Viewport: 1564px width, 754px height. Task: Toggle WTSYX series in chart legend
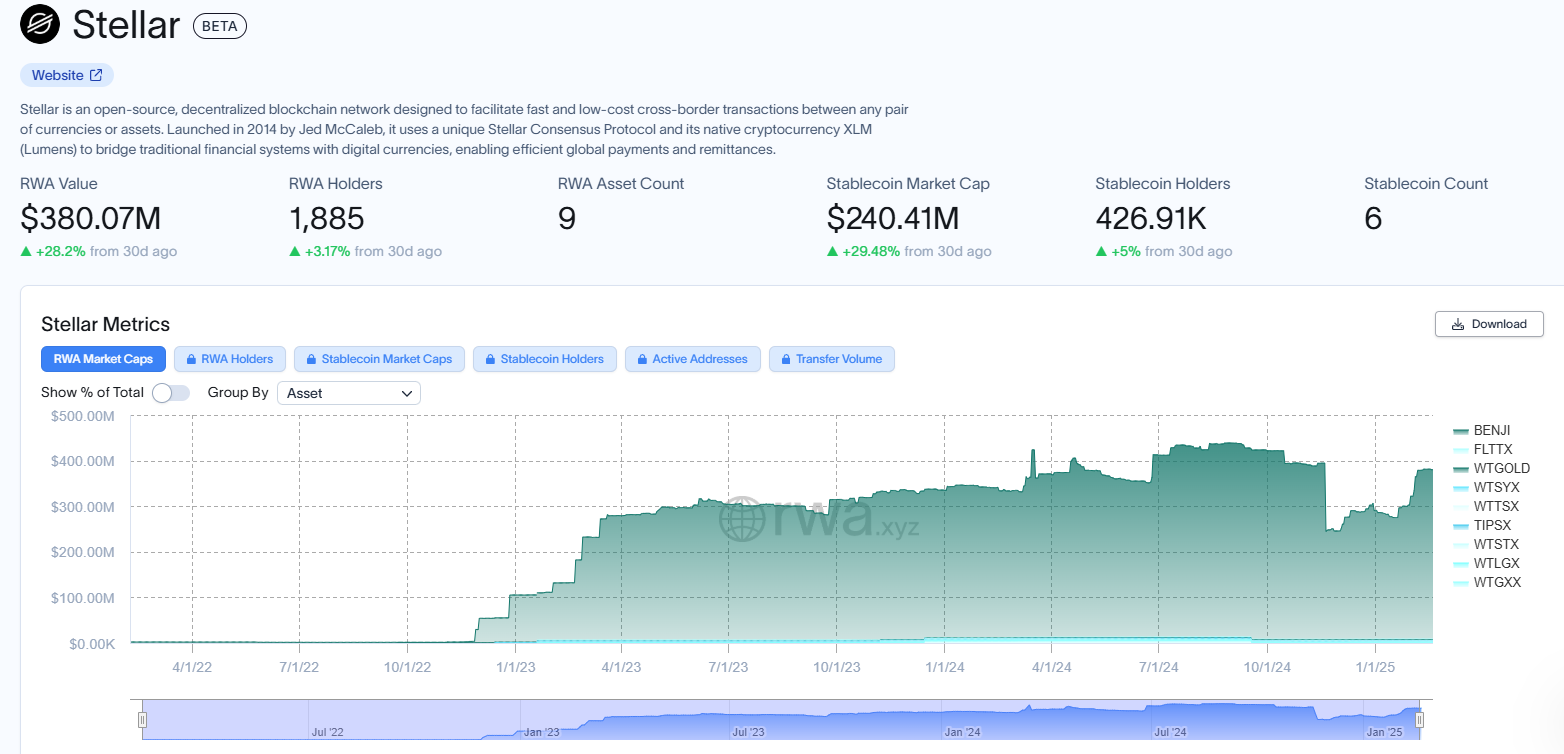pyautogui.click(x=1485, y=487)
